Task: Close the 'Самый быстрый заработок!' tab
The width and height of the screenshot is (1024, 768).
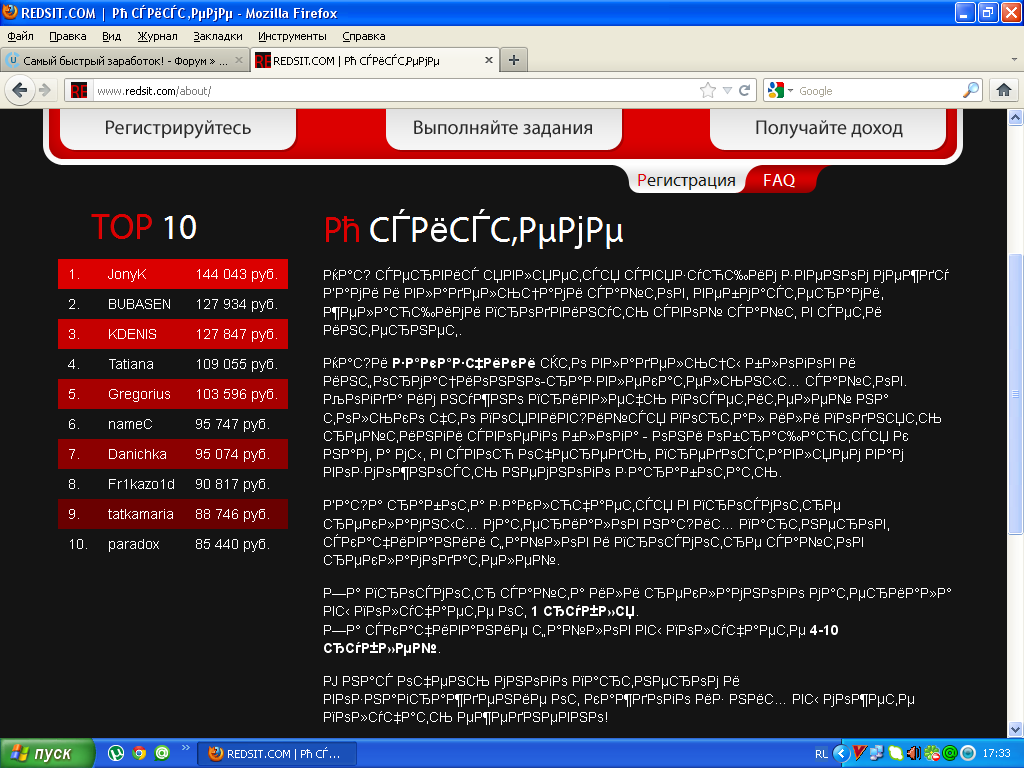Action: click(x=239, y=60)
